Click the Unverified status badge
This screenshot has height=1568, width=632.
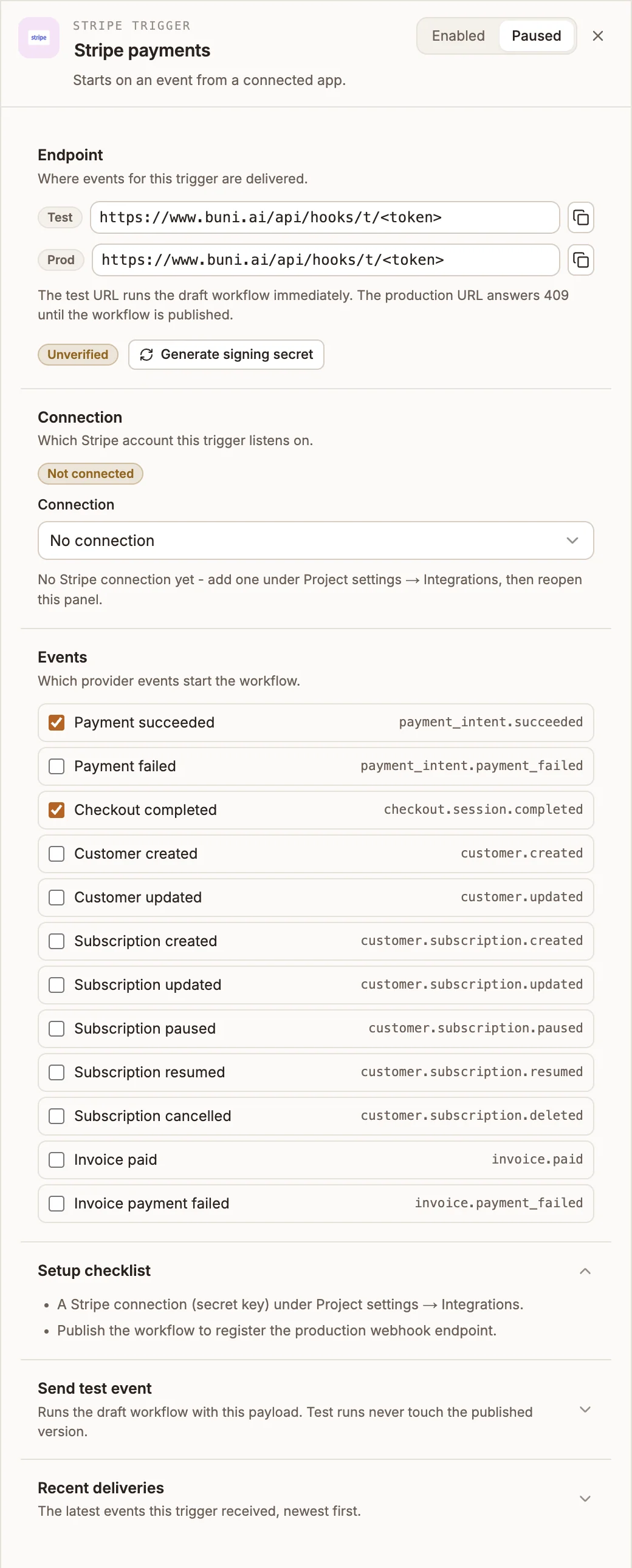(x=78, y=355)
